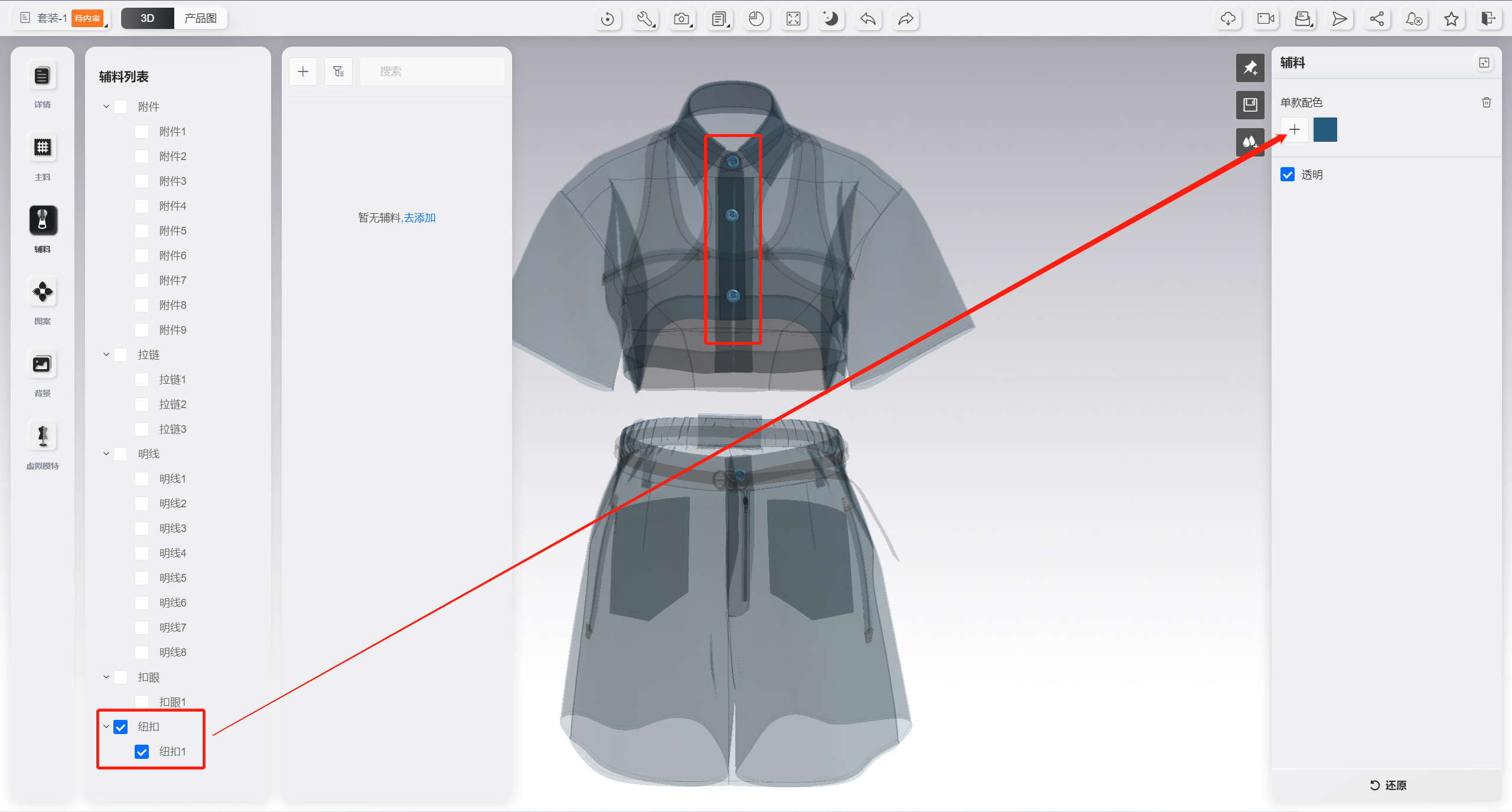The height and width of the screenshot is (812, 1512).
Task: Click the 去添加 link
Action: 420,218
